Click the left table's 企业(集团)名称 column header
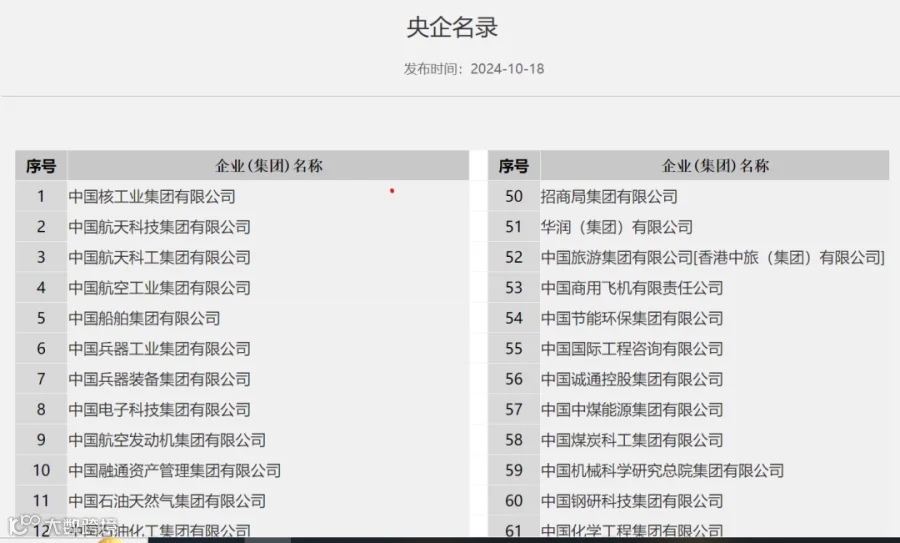Screen dimensions: 900x543 pyautogui.click(x=269, y=166)
